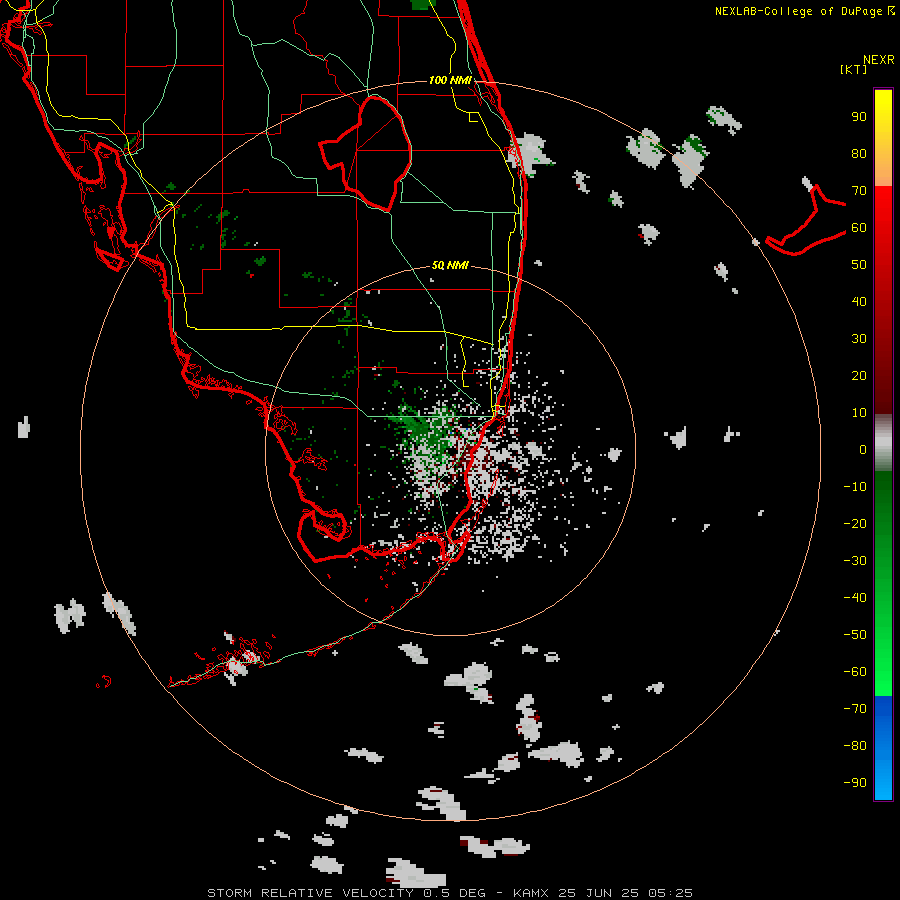
Task: Click the -20 value on velocity scale
Action: (855, 523)
